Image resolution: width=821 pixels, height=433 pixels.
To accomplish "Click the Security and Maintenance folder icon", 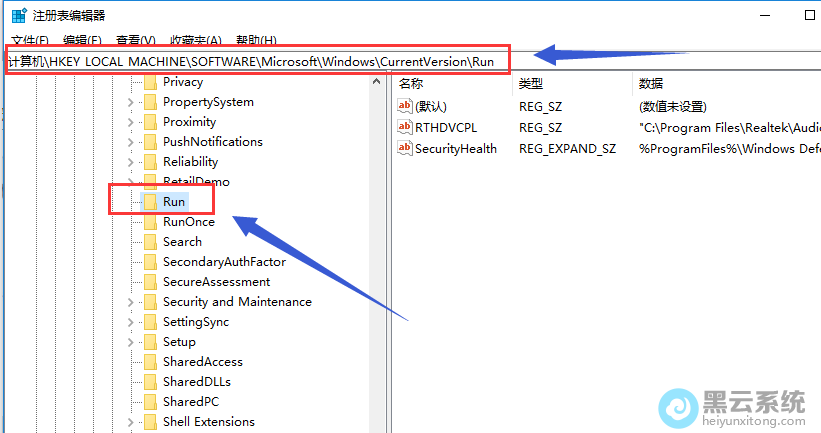I will 150,302.
